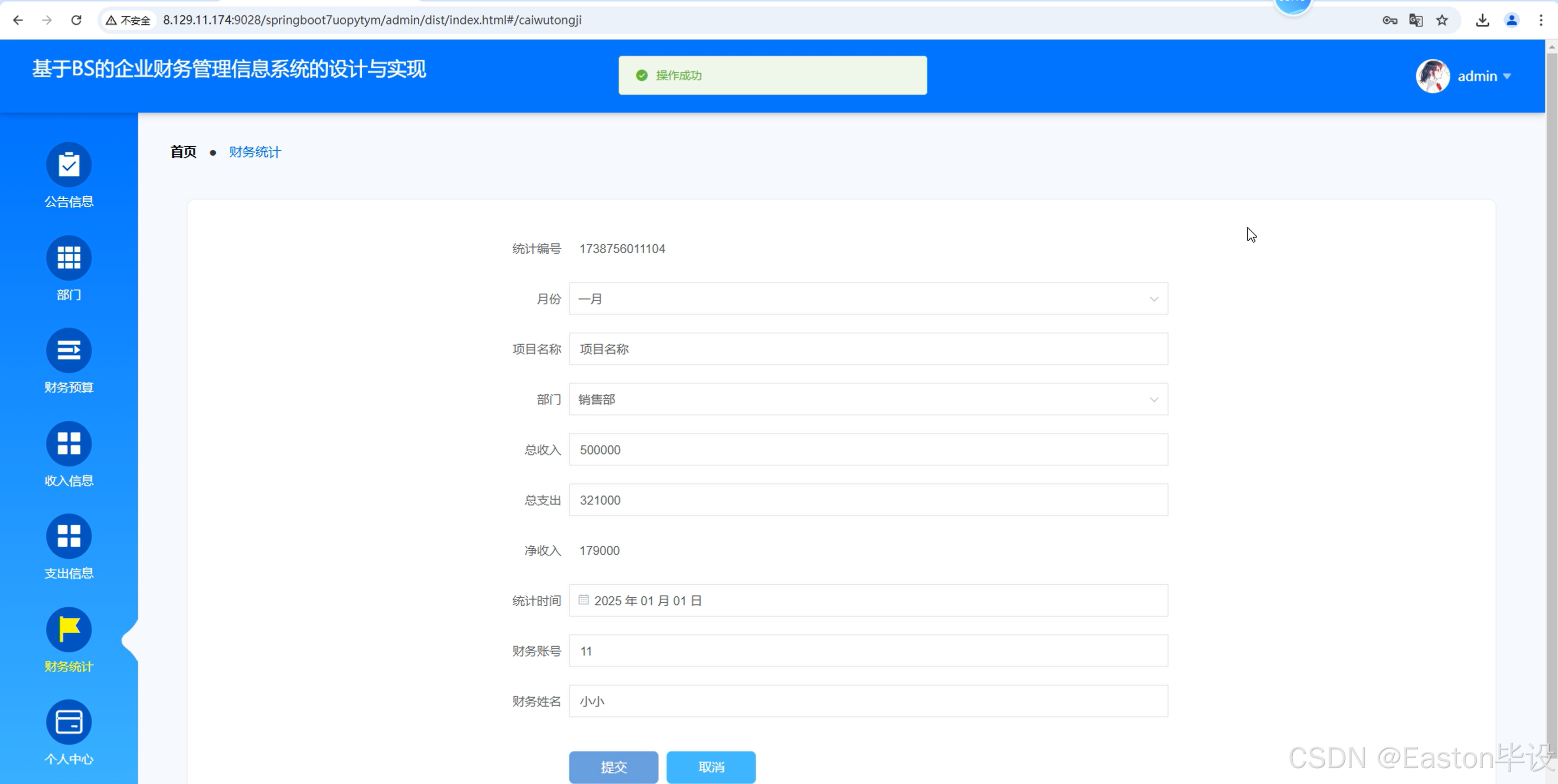
Task: Click the 首页 breadcrumb link
Action: coord(183,152)
